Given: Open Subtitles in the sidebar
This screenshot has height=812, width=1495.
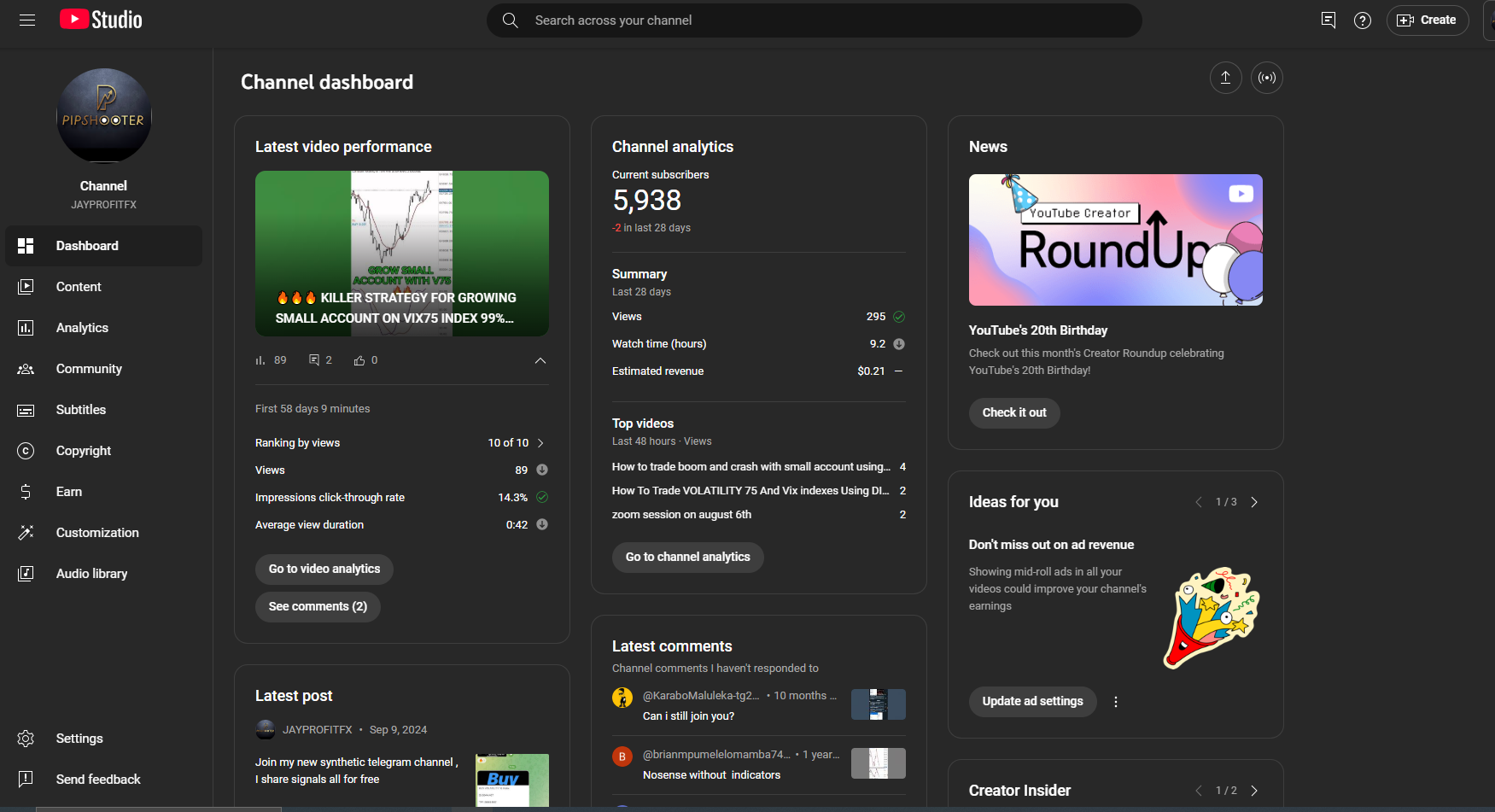Looking at the screenshot, I should [104, 410].
